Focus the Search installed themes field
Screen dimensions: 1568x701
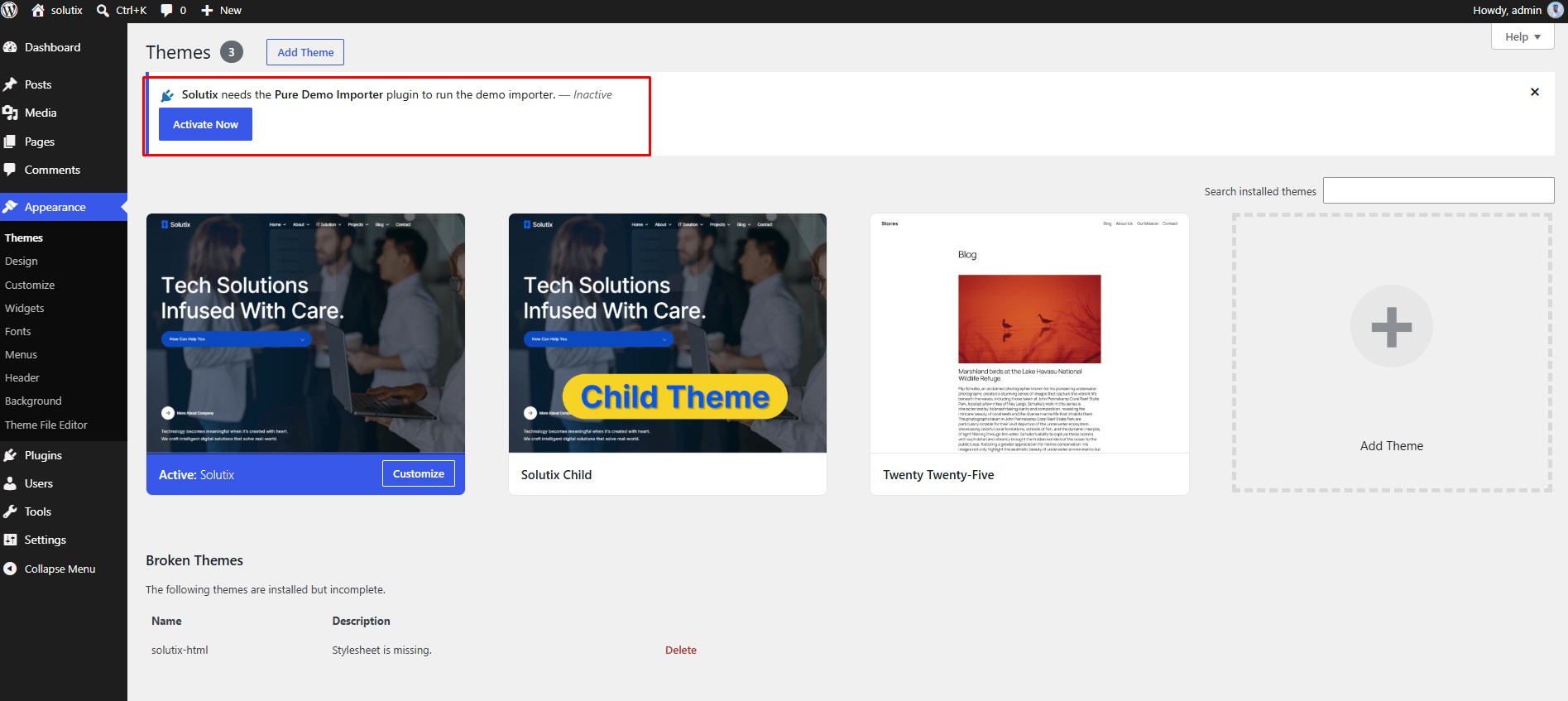(1439, 190)
